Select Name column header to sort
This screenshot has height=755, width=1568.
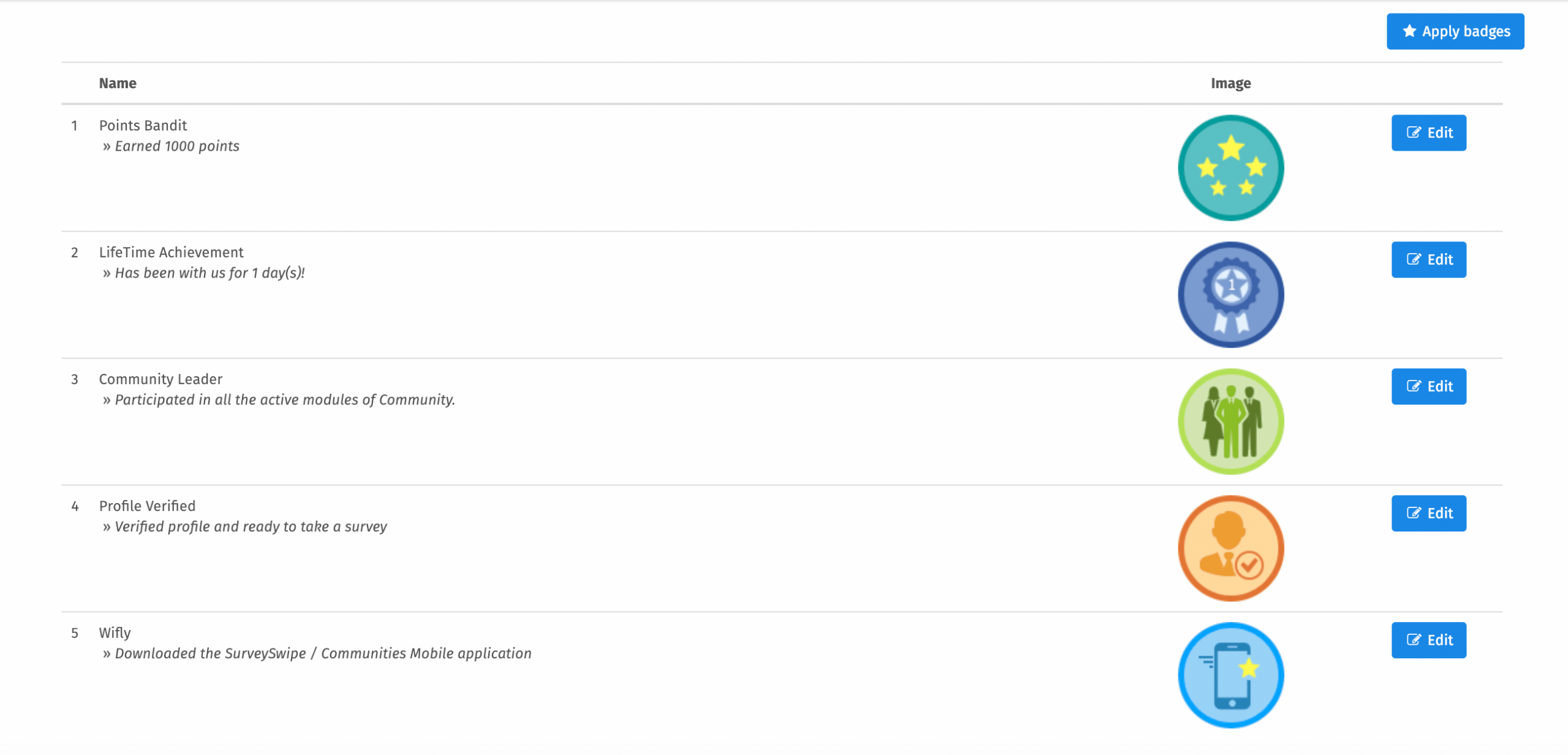[x=117, y=83]
